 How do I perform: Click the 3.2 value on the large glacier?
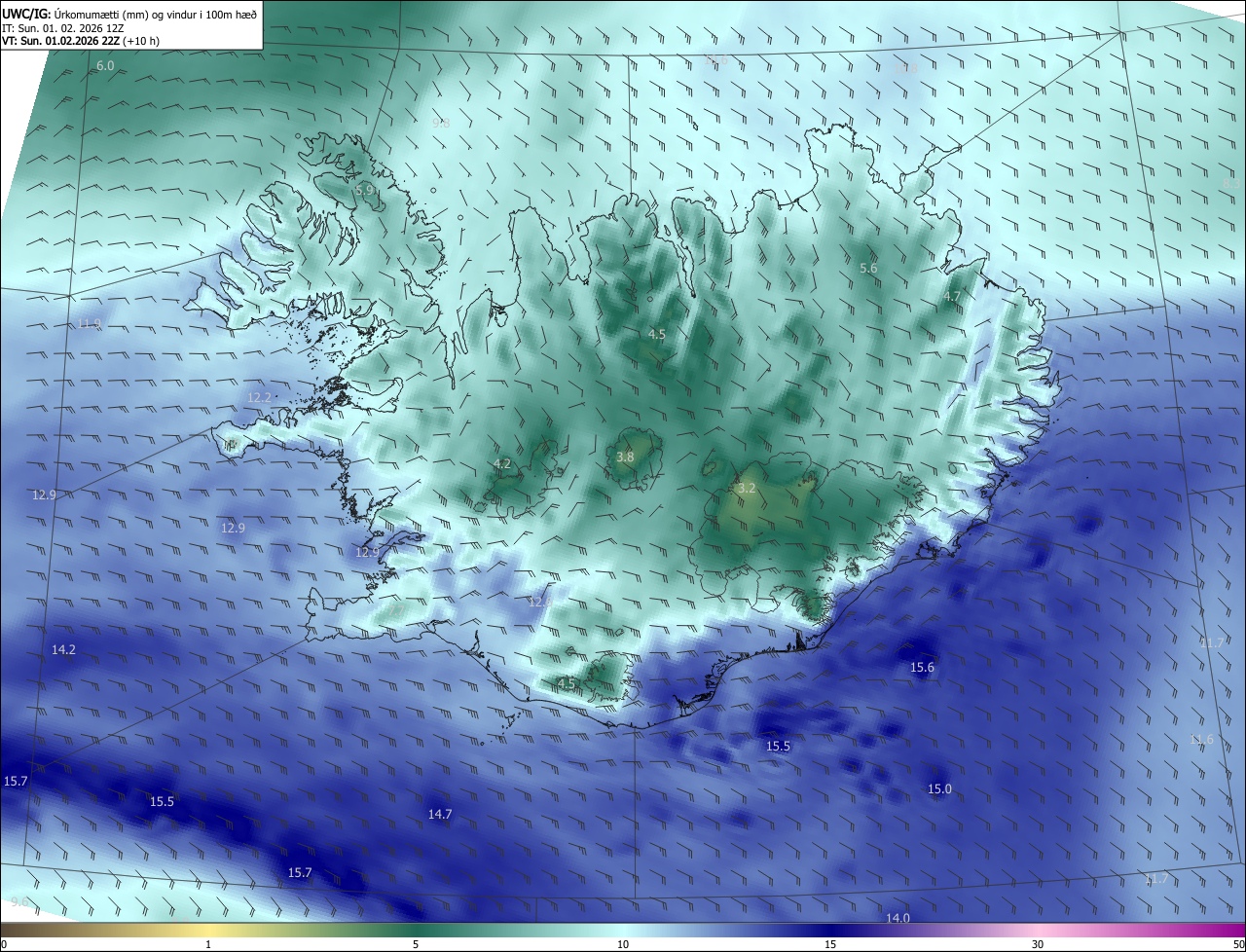(747, 488)
